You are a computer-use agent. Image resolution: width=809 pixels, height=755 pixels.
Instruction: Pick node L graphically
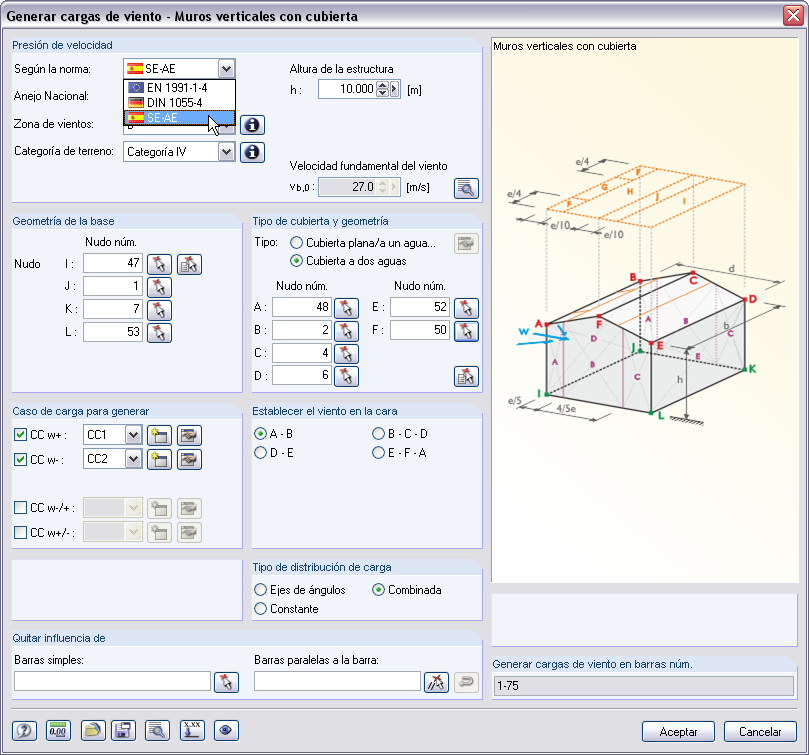[159, 332]
